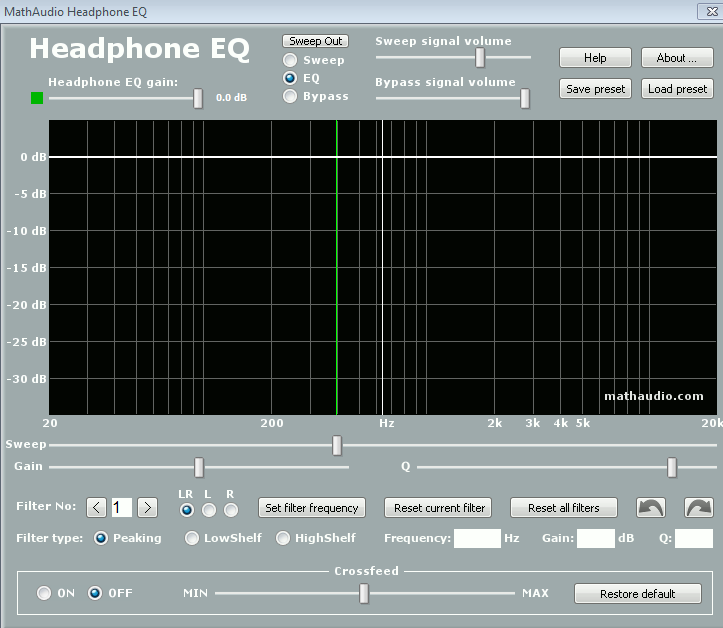This screenshot has width=723, height=628.
Task: Click the Gain dB input field
Action: click(x=596, y=539)
